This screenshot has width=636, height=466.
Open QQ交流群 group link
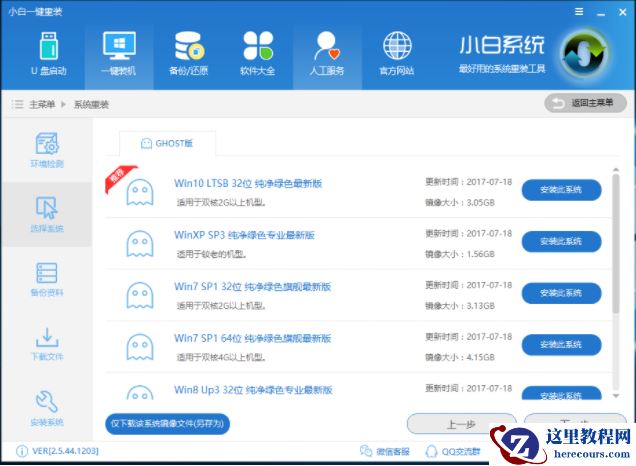point(453,451)
